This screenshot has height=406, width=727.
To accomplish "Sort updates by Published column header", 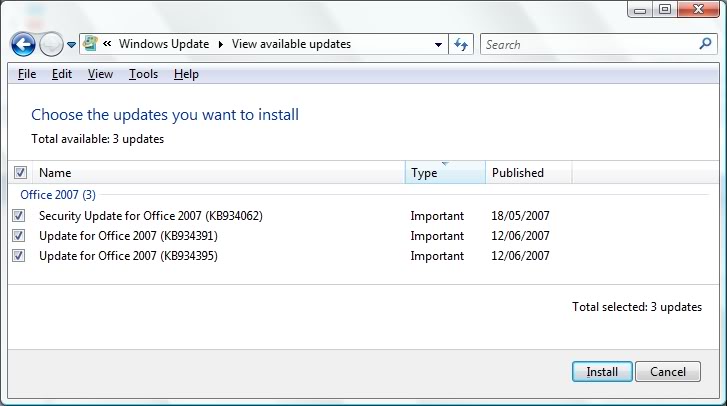I will (528, 173).
